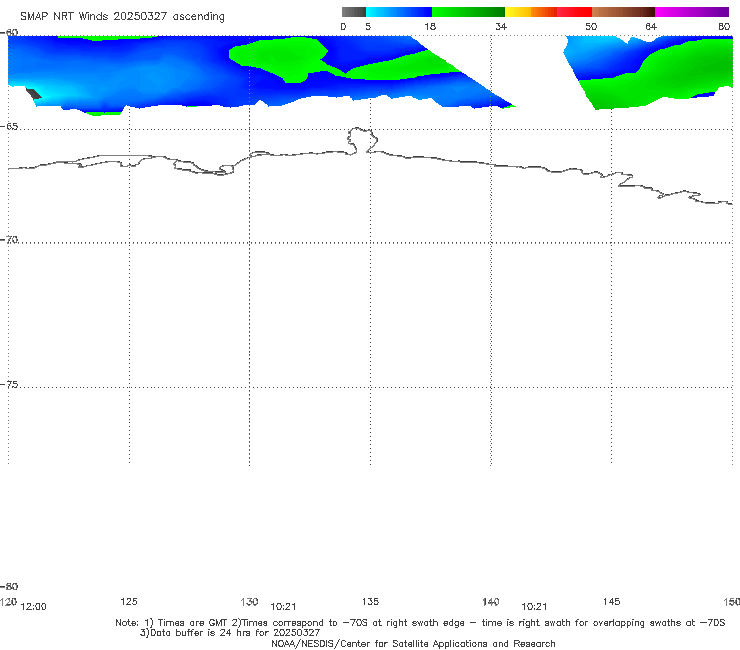Select the cyan-blue 5–18 color bar segment
Viewport: 740px width, 650px height.
click(x=399, y=12)
